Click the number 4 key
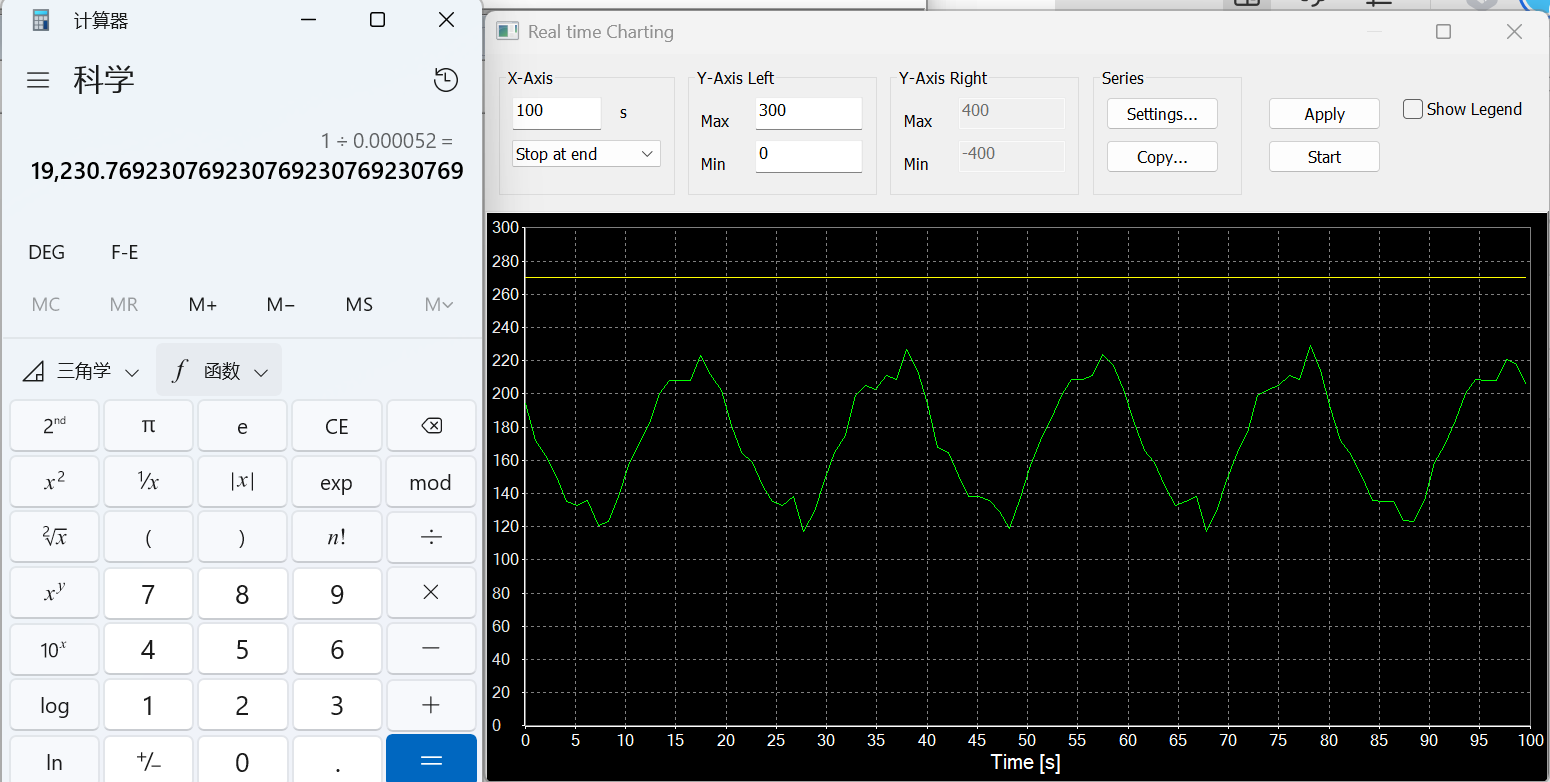The width and height of the screenshot is (1550, 782). (148, 649)
